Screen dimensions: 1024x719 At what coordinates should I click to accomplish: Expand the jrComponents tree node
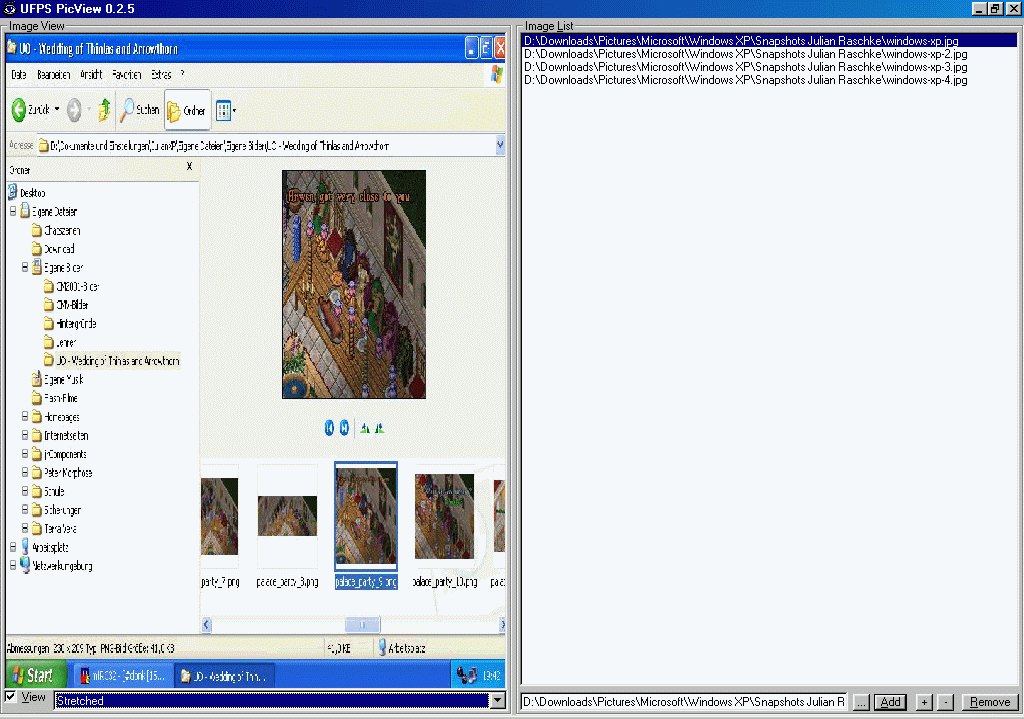coord(25,453)
